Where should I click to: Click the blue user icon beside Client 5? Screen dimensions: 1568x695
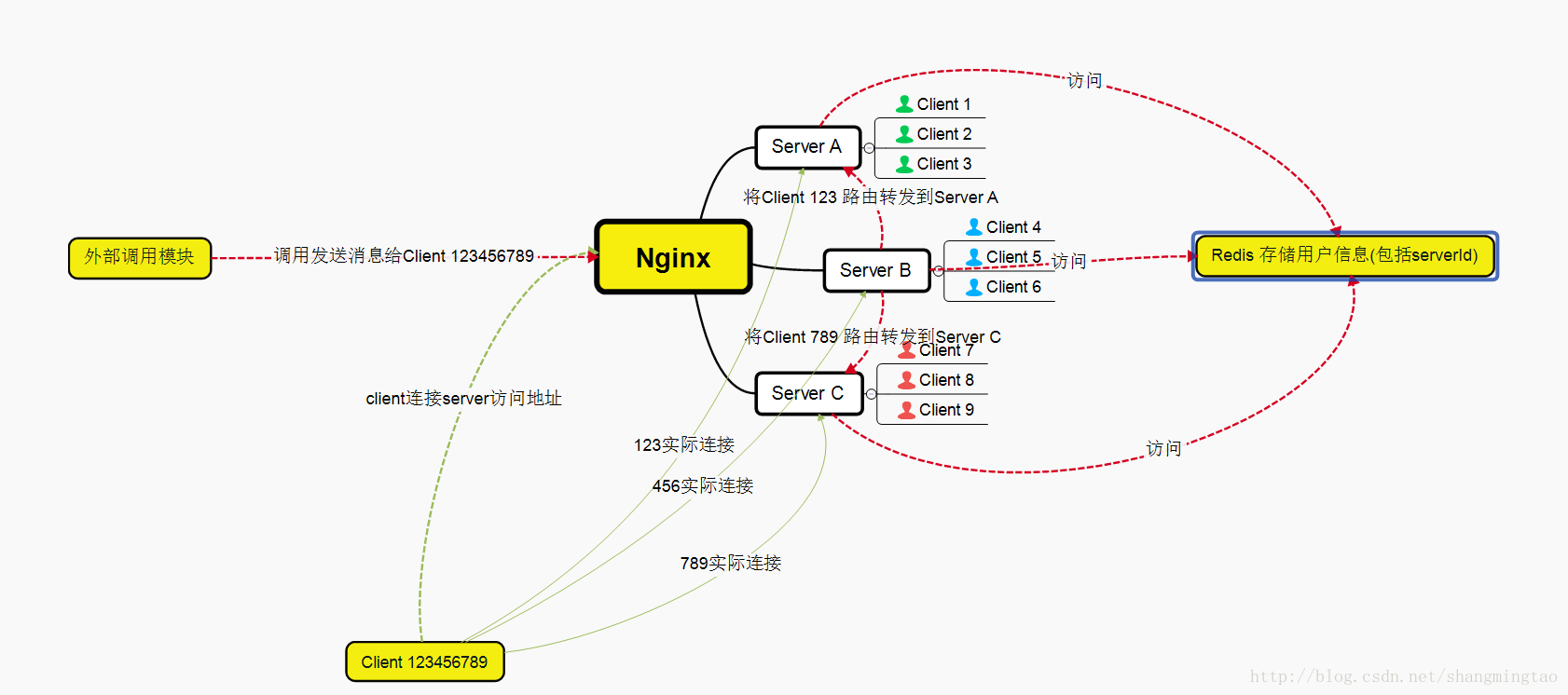pos(974,257)
